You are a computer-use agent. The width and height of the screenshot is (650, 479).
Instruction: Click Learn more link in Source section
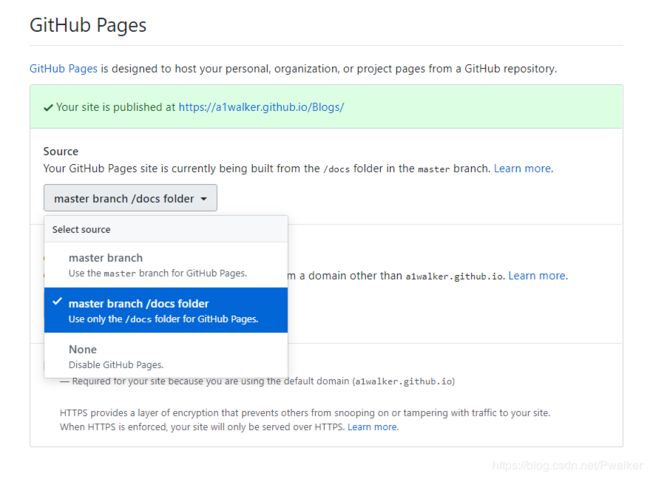[x=523, y=168]
